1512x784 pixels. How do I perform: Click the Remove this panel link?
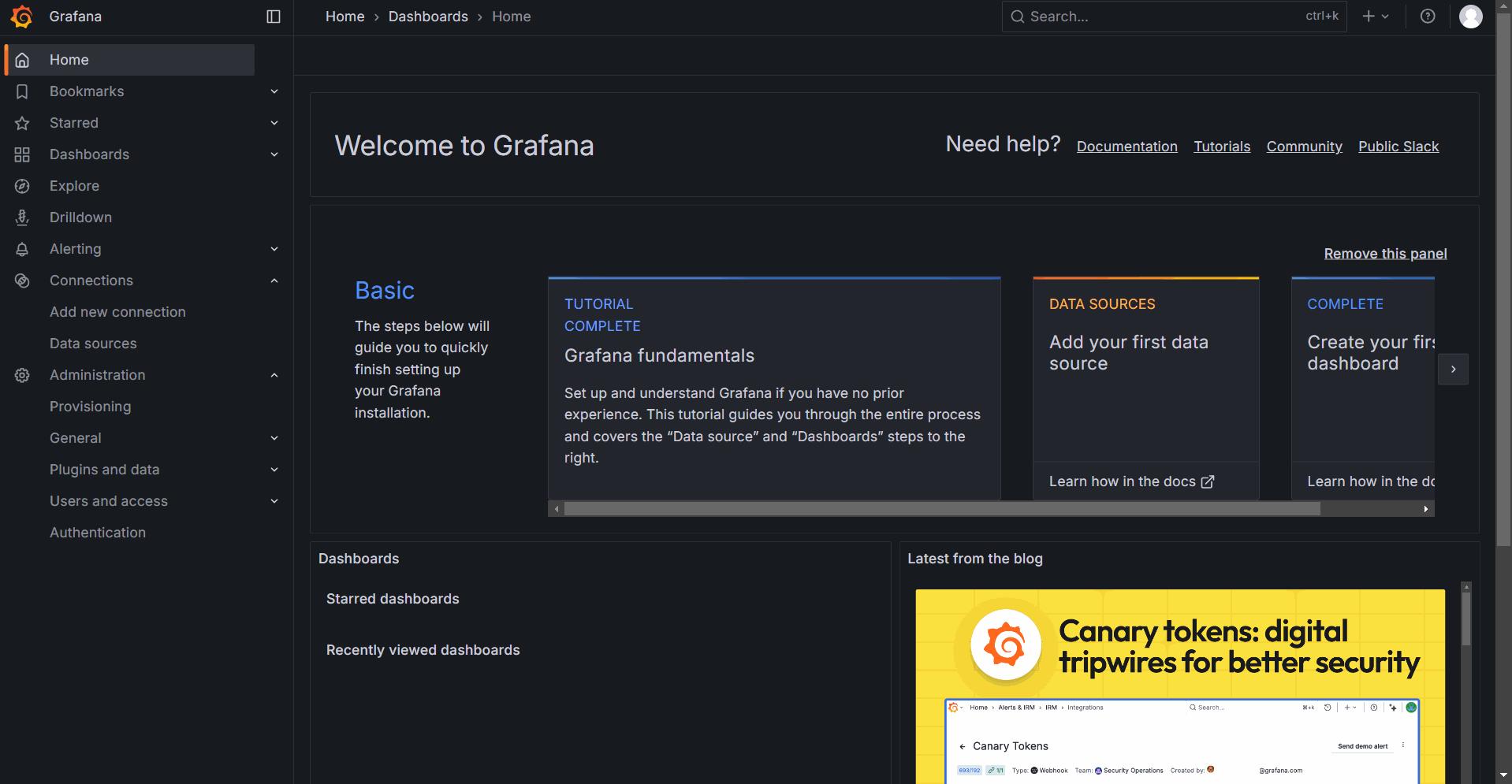tap(1385, 254)
